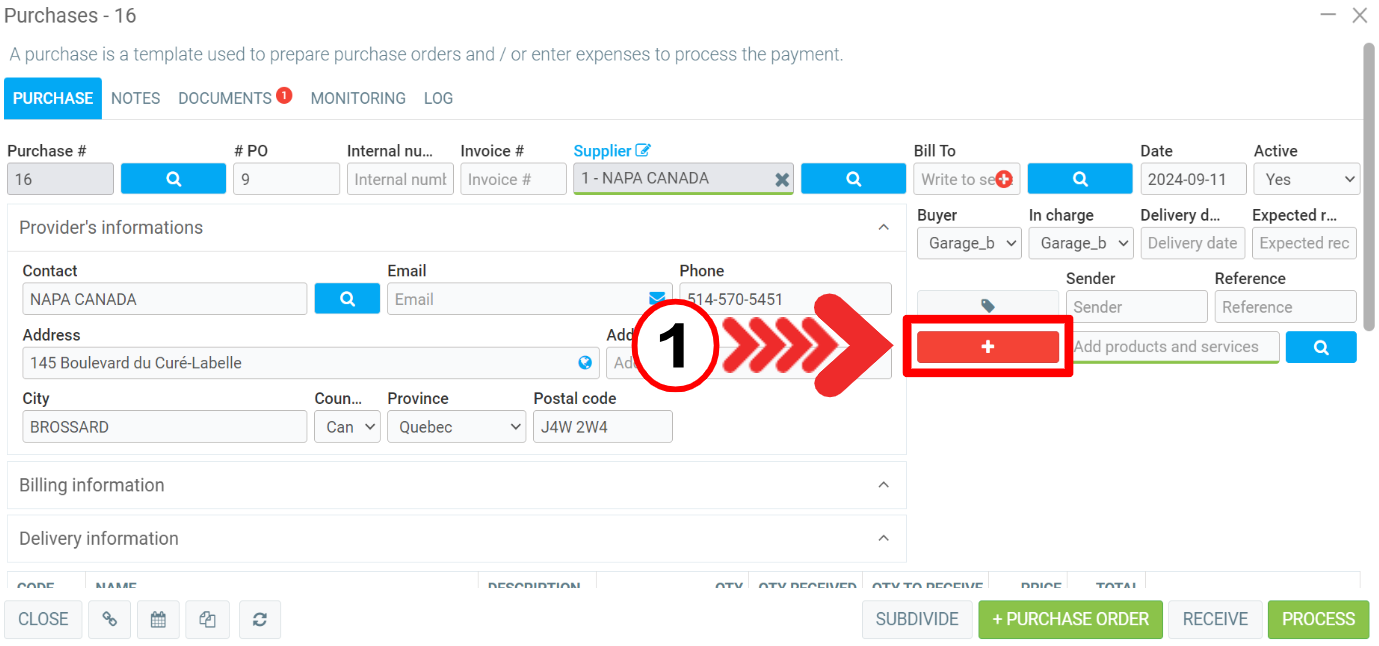Screen dimensions: 1379x646
Task: Click the green + PURCHASE ORDER button
Action: click(1070, 619)
